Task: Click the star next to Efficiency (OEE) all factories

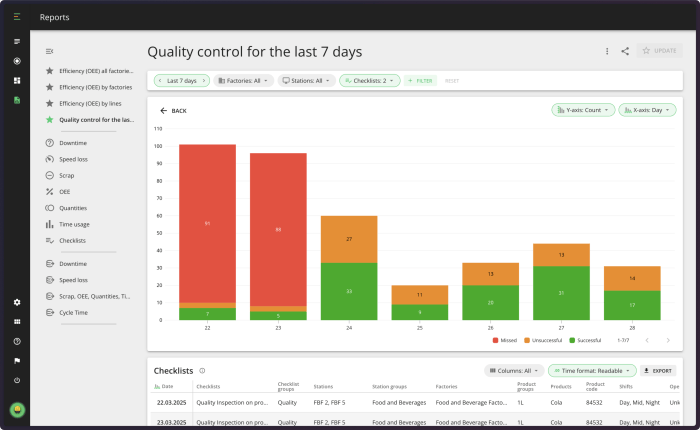Action: click(x=50, y=71)
